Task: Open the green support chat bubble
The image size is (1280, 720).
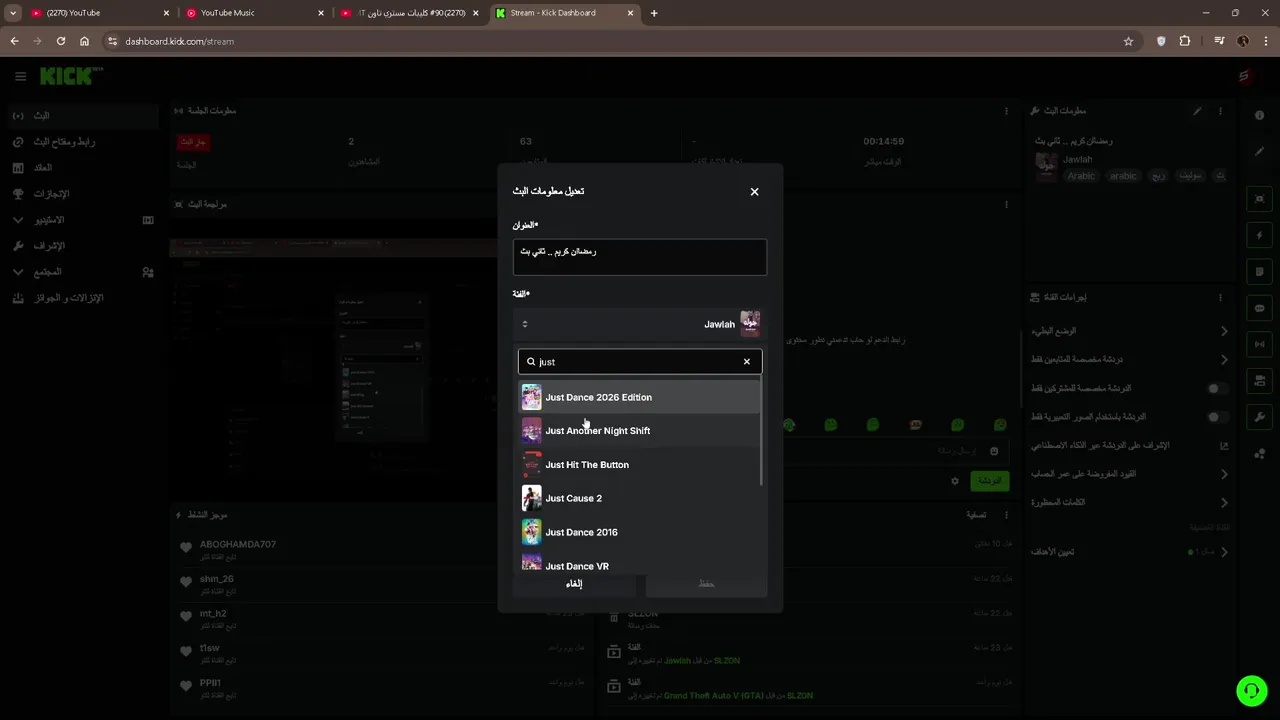Action: coord(1251,690)
